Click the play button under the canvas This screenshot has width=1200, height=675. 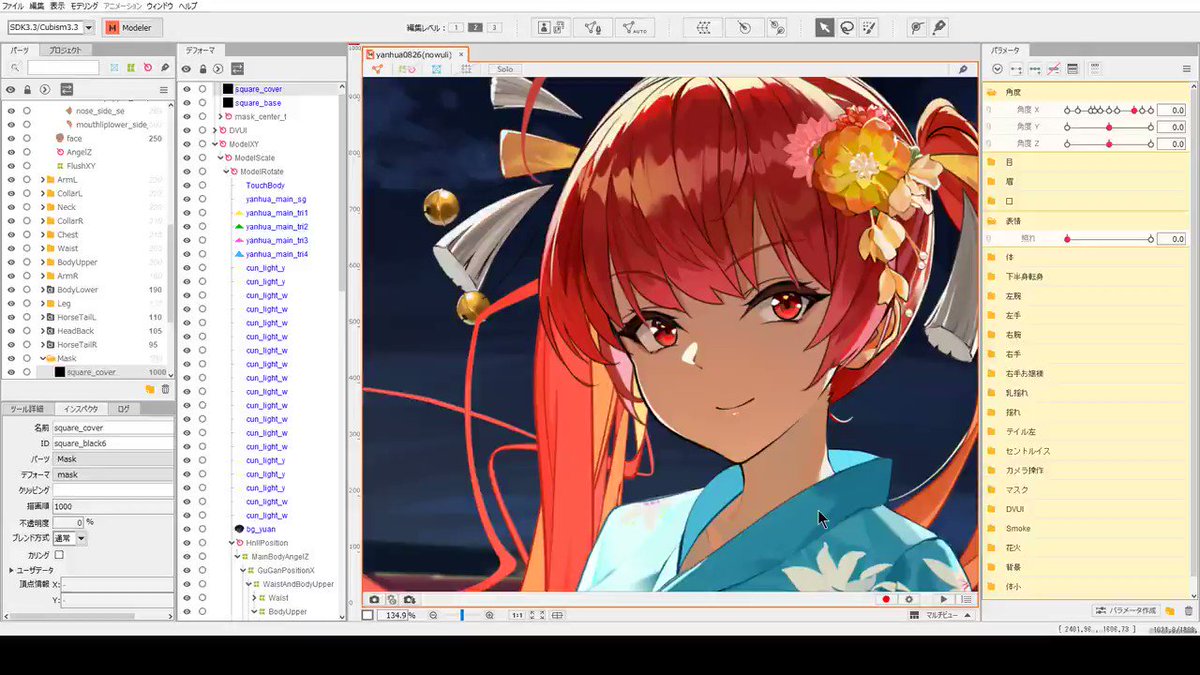pyautogui.click(x=944, y=599)
